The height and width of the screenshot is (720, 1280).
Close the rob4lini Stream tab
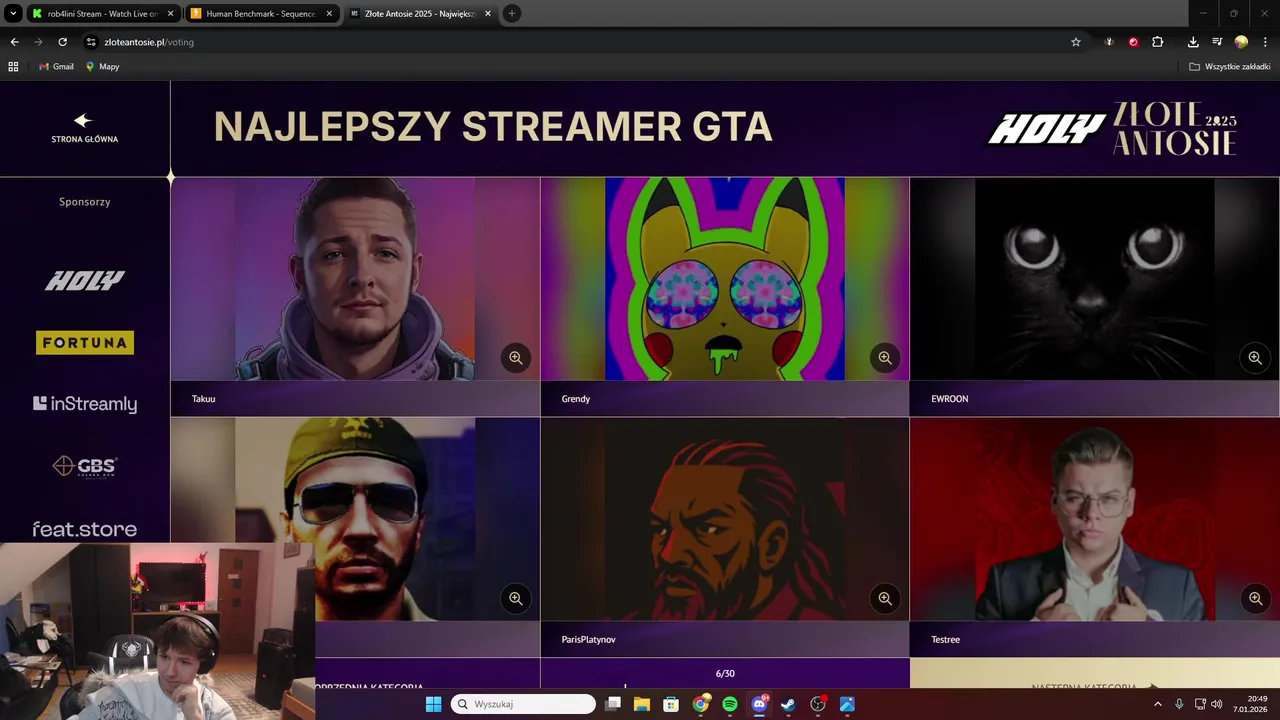tap(170, 13)
